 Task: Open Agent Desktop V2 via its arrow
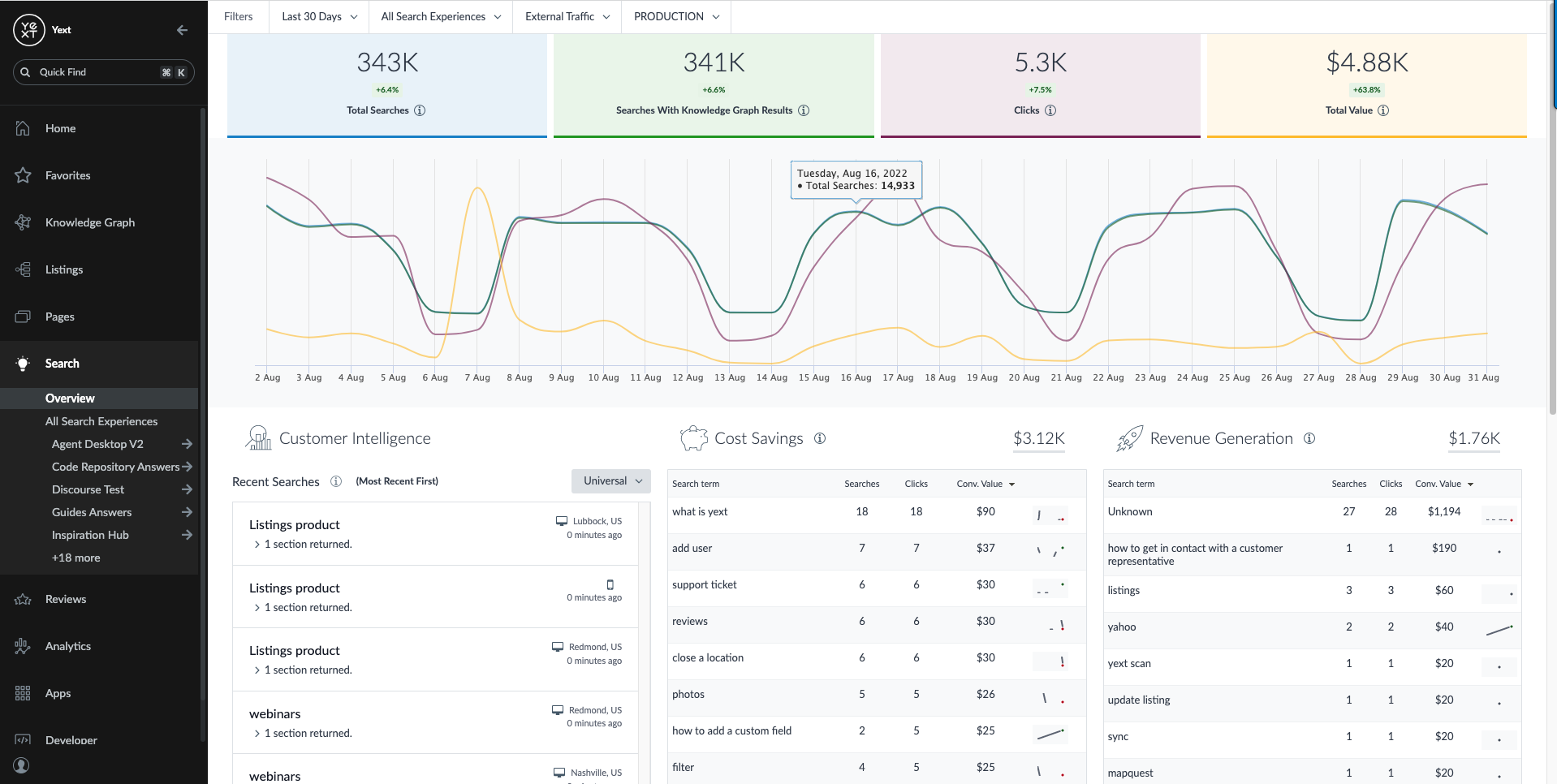[x=187, y=444]
